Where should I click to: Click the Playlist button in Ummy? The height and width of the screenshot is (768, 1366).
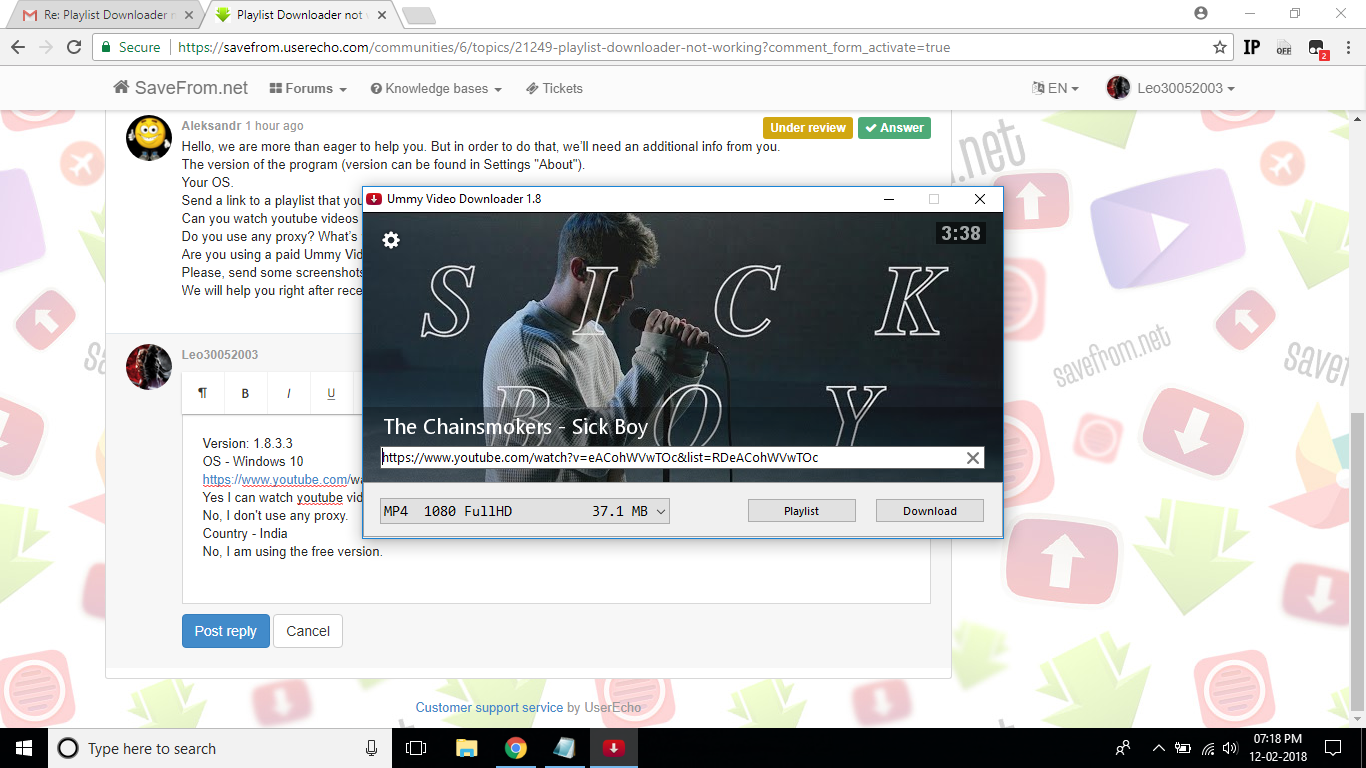coord(802,511)
